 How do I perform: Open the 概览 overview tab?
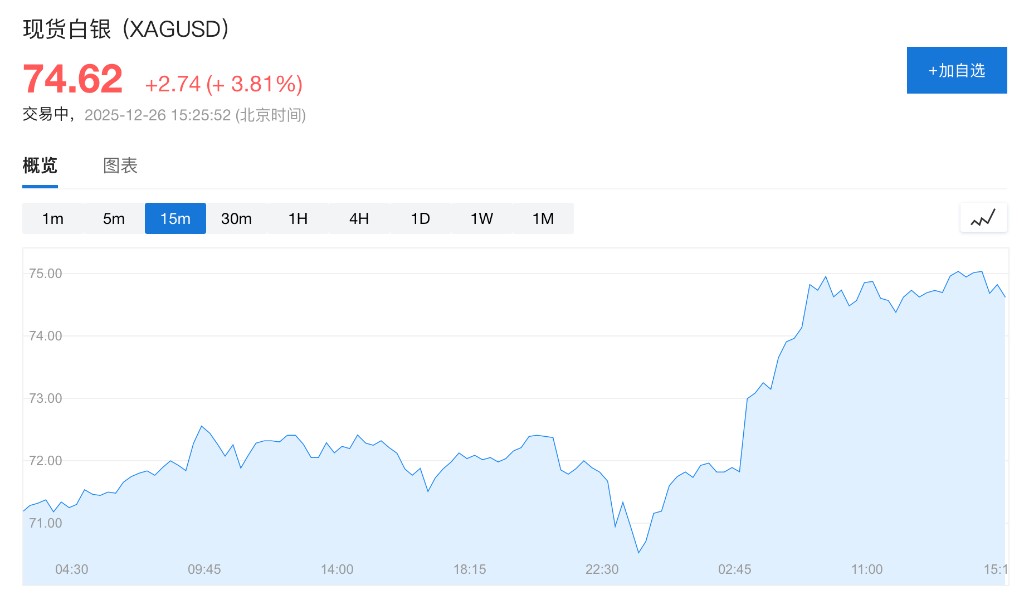point(40,166)
